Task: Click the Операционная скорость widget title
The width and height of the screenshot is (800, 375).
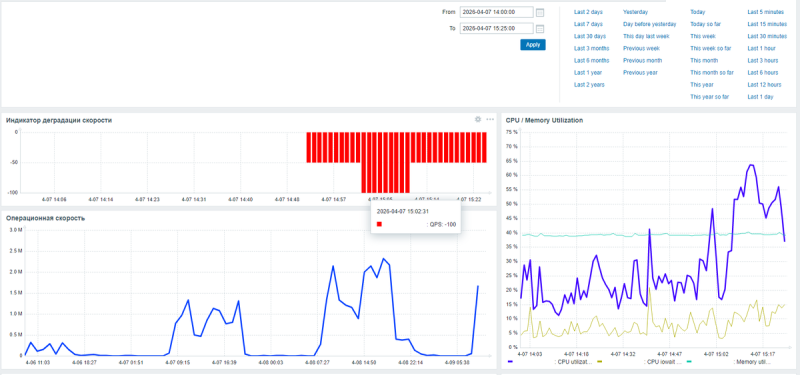Action: (x=45, y=218)
